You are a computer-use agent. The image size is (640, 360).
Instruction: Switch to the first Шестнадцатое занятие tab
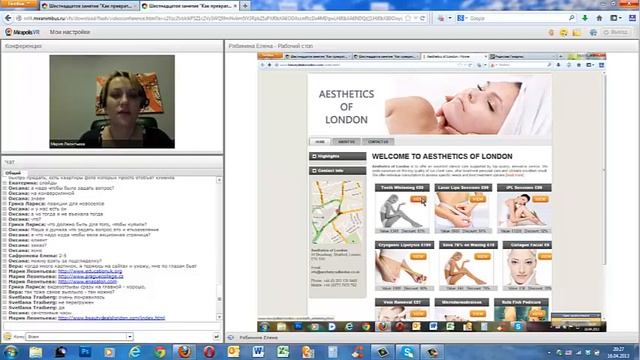pyautogui.click(x=89, y=6)
